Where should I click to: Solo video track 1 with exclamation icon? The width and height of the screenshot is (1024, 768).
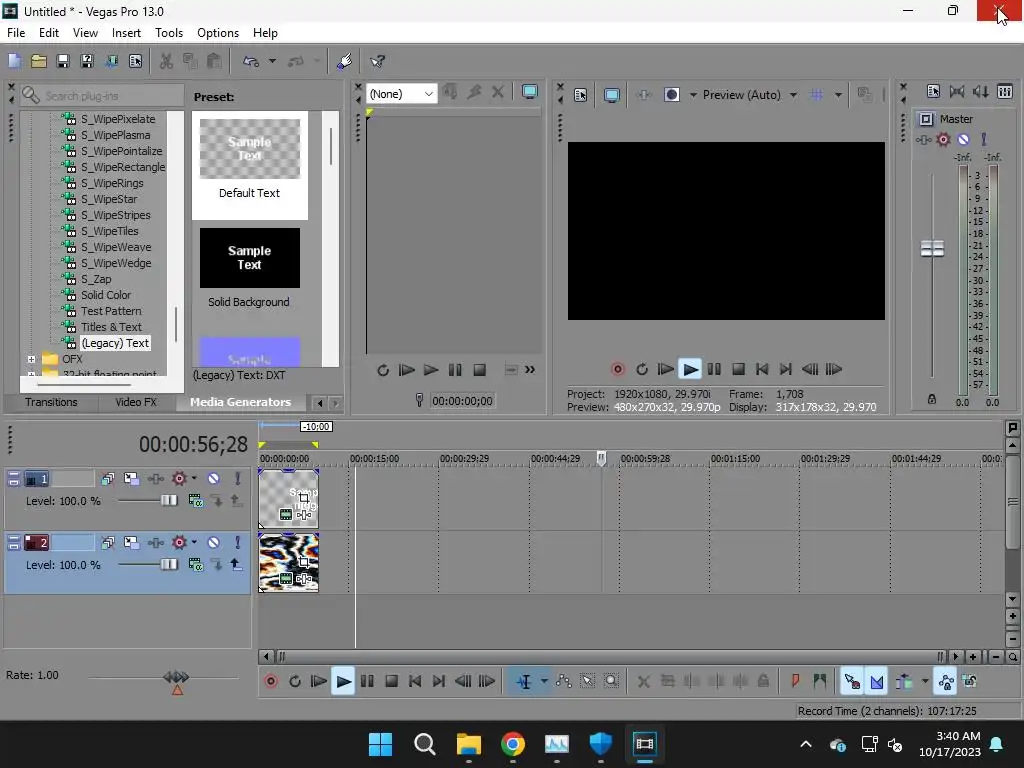coord(238,479)
